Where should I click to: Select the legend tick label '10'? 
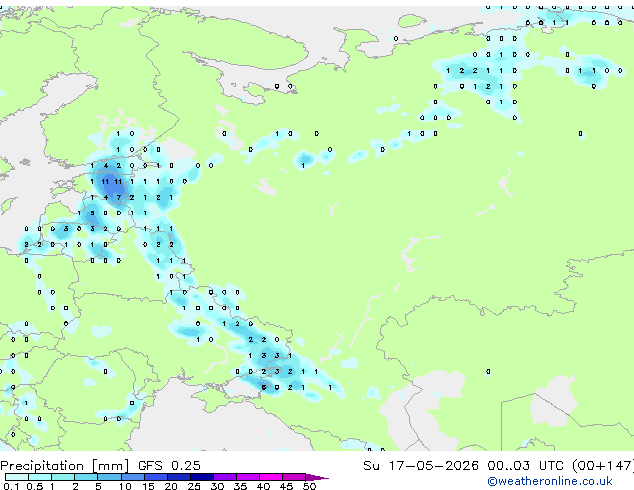pos(125,486)
